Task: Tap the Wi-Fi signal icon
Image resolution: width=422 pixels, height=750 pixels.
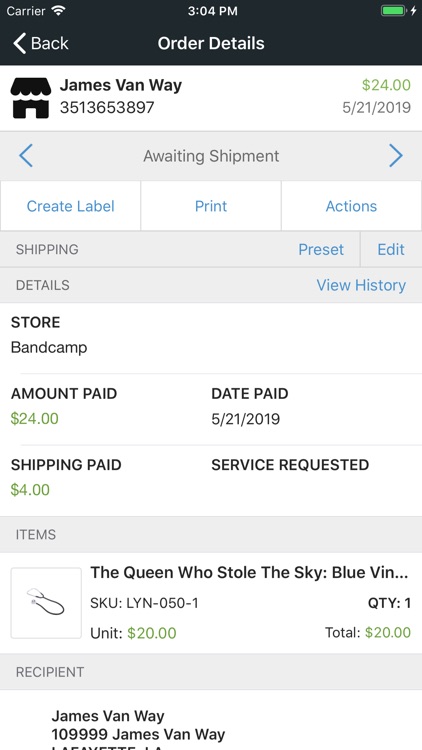Action: click(x=59, y=11)
